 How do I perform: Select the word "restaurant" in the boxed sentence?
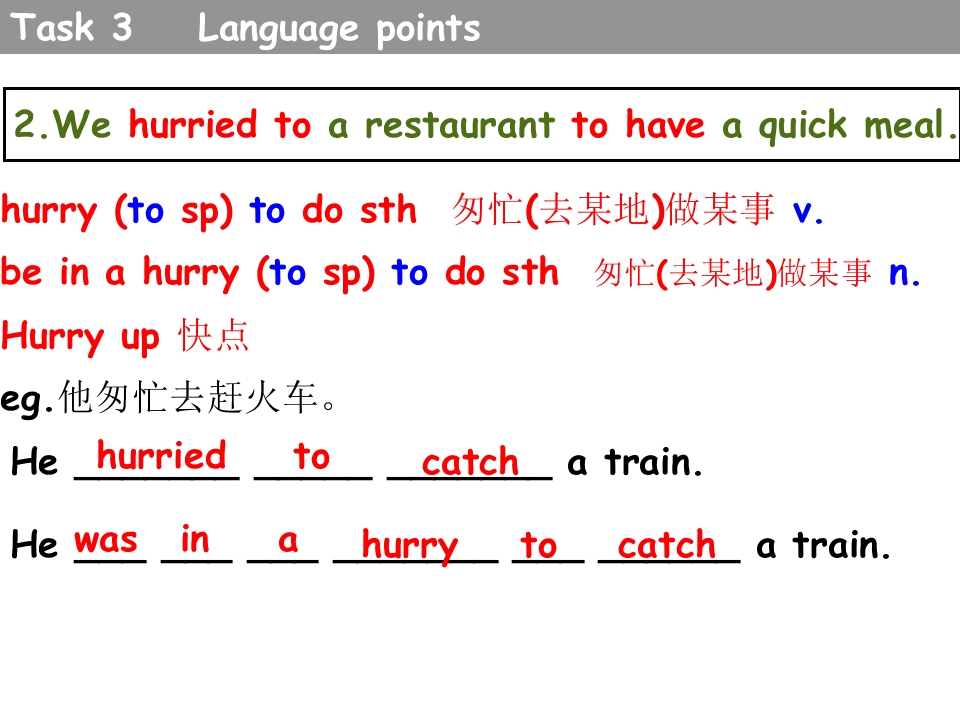[x=458, y=126]
